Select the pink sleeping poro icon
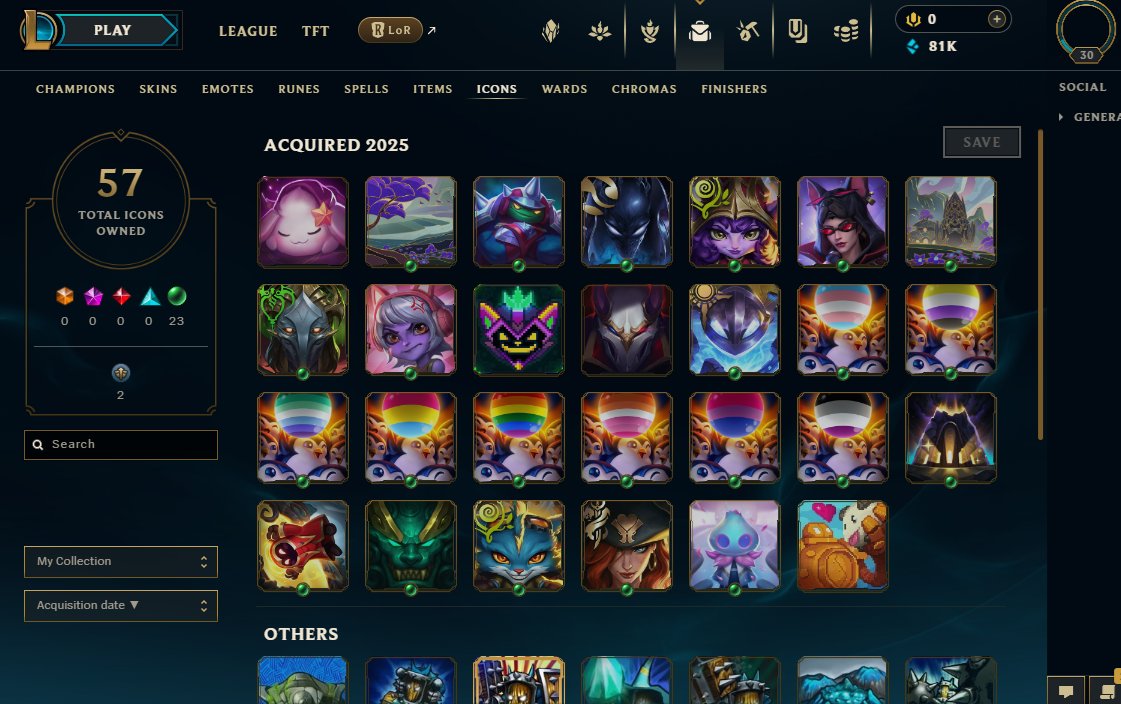This screenshot has width=1121, height=704. pos(302,222)
